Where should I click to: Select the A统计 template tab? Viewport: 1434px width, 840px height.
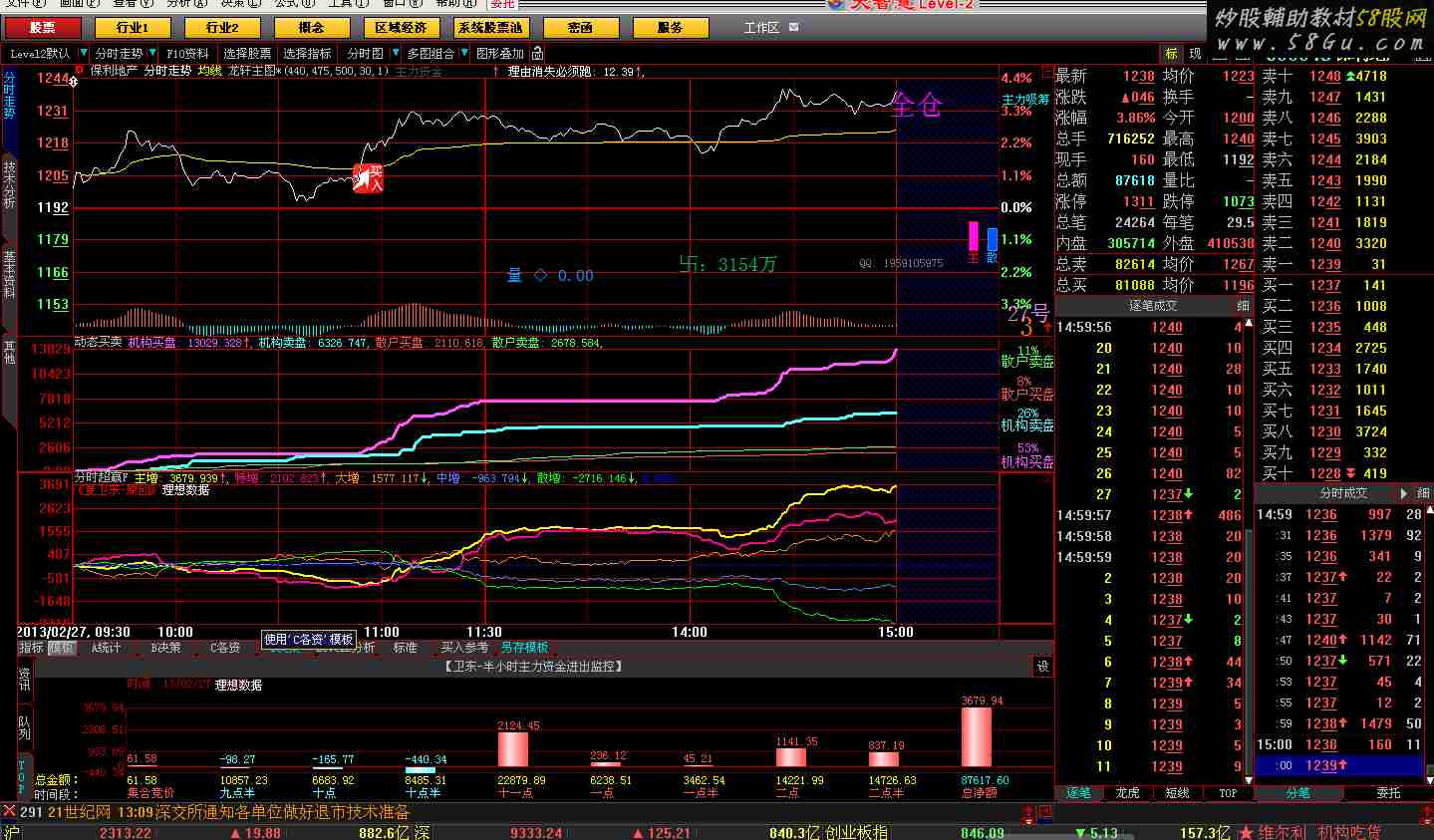point(106,648)
